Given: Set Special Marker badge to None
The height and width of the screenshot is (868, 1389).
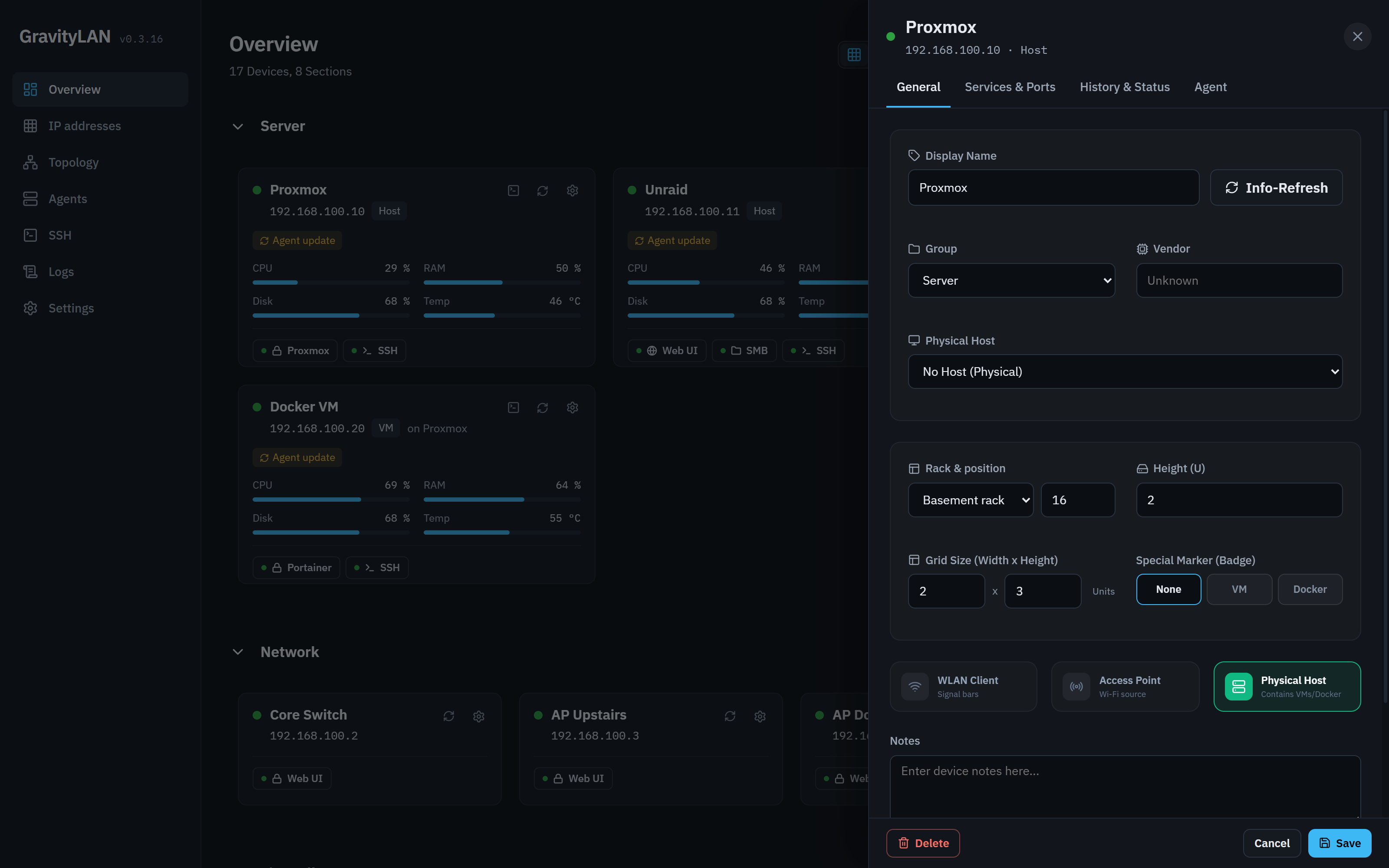Looking at the screenshot, I should [x=1168, y=589].
